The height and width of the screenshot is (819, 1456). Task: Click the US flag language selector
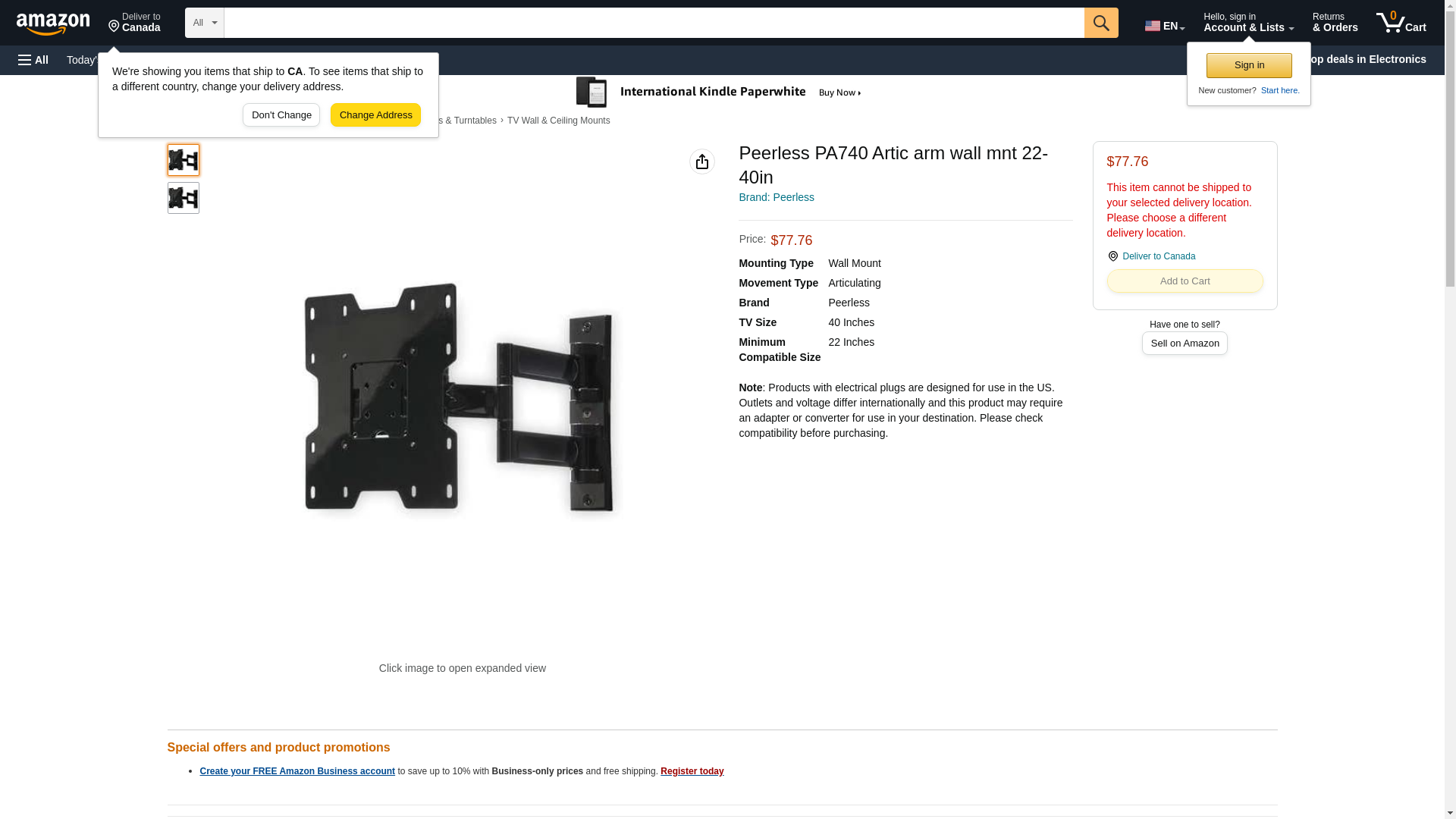[1164, 25]
